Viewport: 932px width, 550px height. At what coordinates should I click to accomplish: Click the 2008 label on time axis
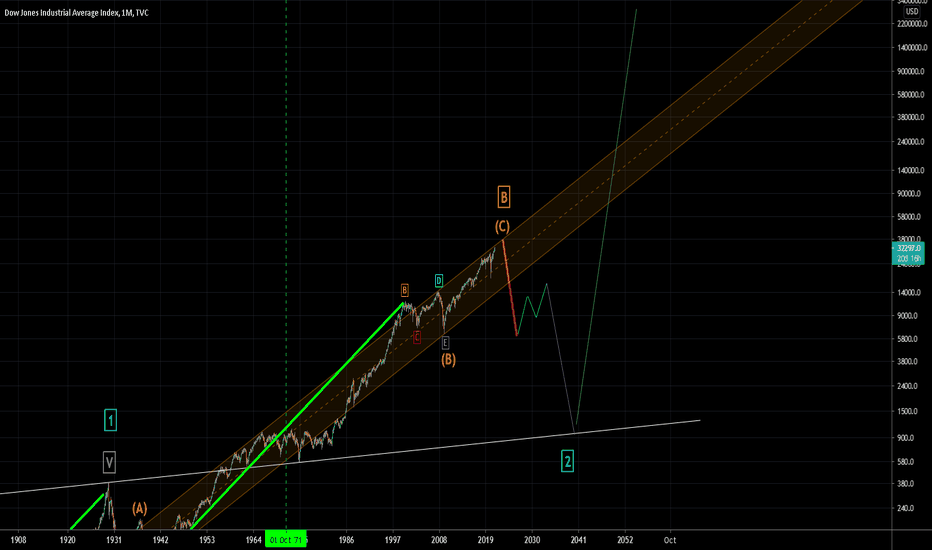[439, 540]
